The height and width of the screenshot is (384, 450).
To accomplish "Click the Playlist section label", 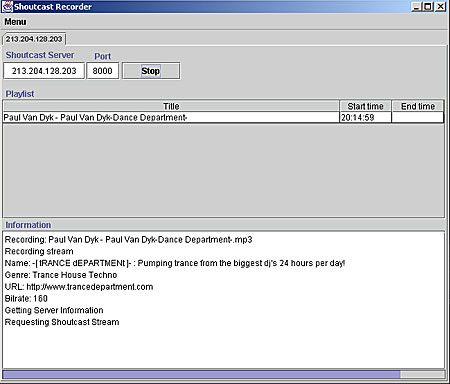I will [x=20, y=94].
